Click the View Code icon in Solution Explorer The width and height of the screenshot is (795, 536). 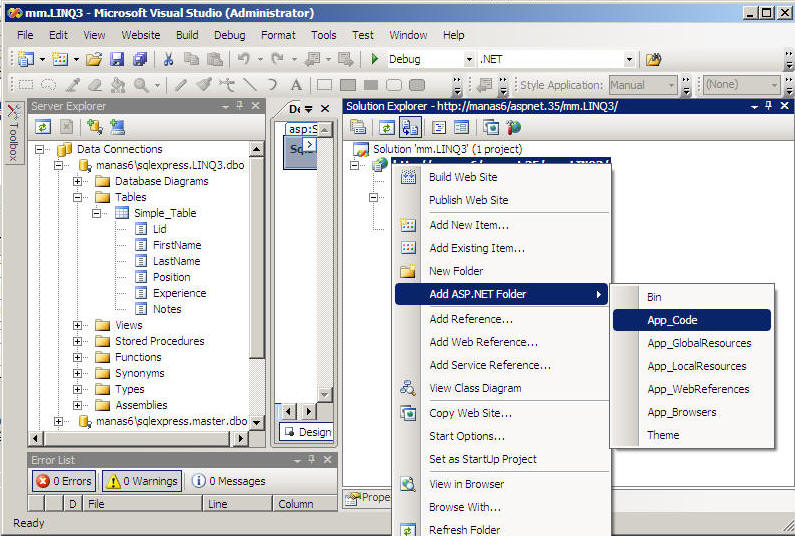tap(439, 127)
